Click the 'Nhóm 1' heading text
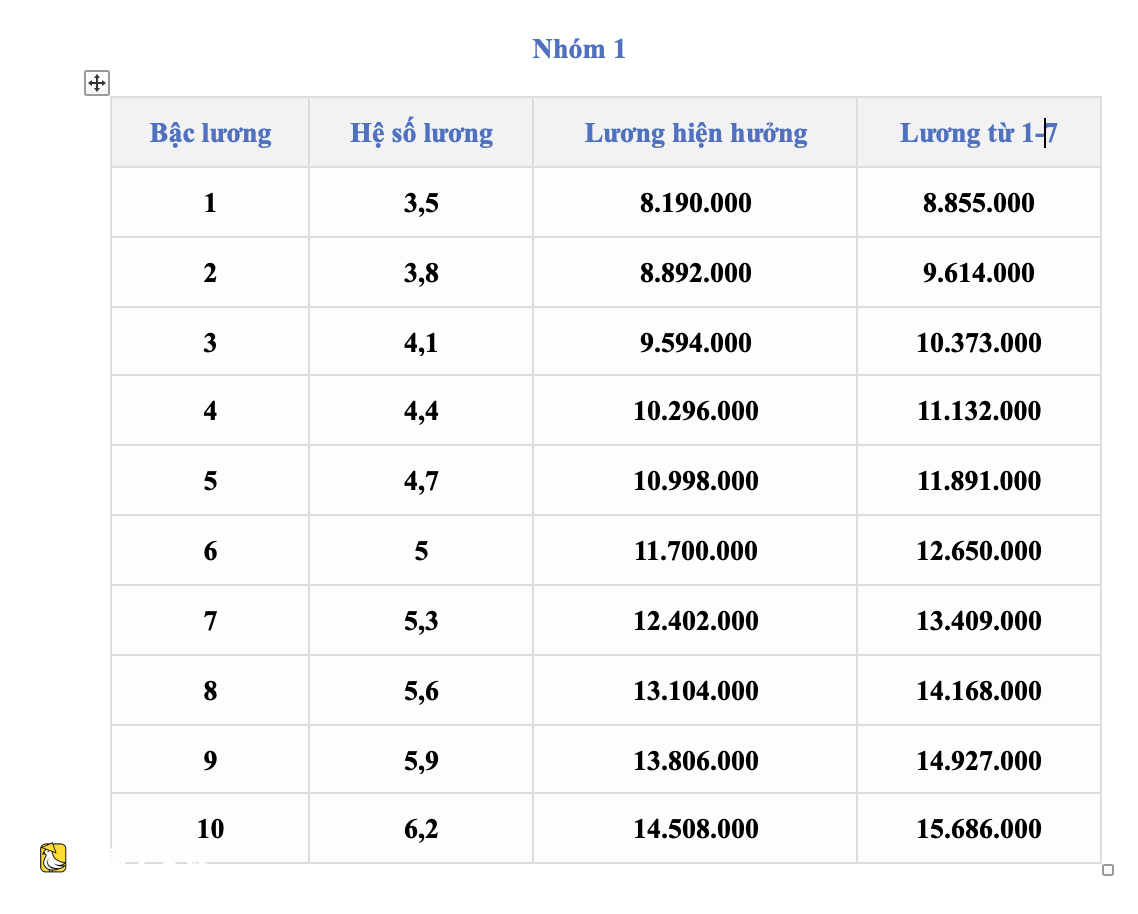 (578, 49)
